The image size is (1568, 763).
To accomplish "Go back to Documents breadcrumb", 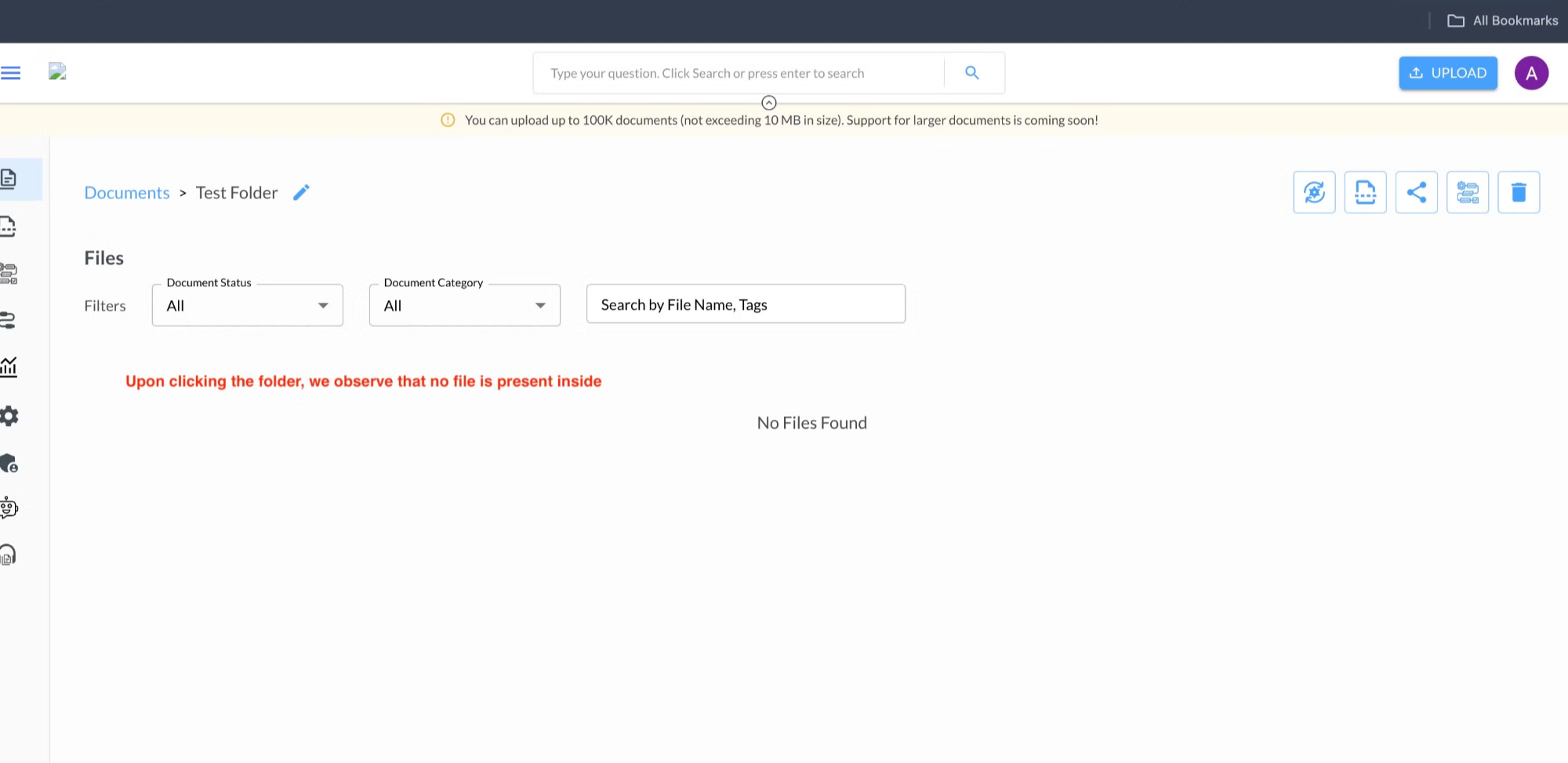I will 127,193.
